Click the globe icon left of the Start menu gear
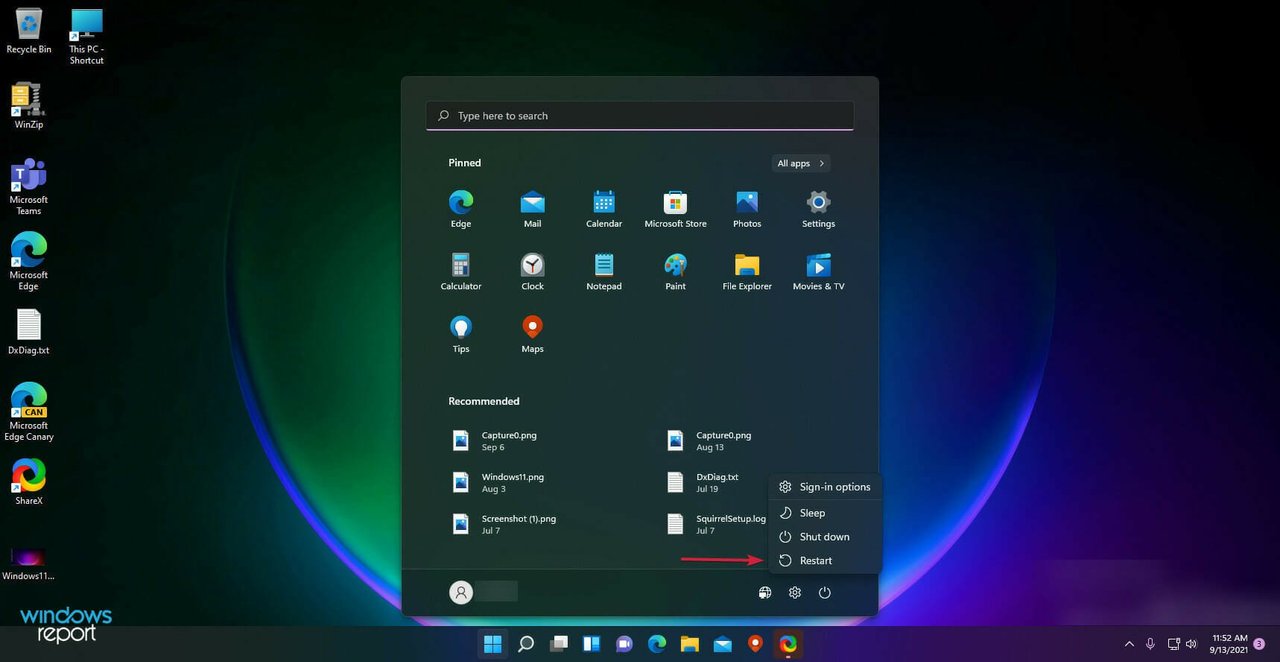1280x662 pixels. click(x=765, y=593)
